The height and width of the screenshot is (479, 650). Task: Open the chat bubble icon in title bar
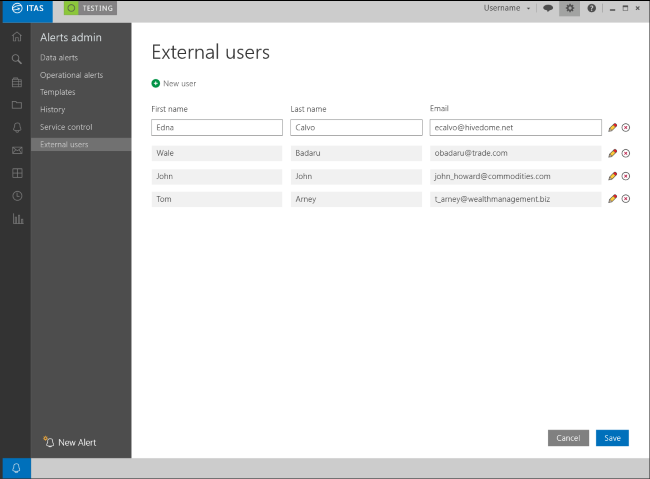(x=548, y=8)
